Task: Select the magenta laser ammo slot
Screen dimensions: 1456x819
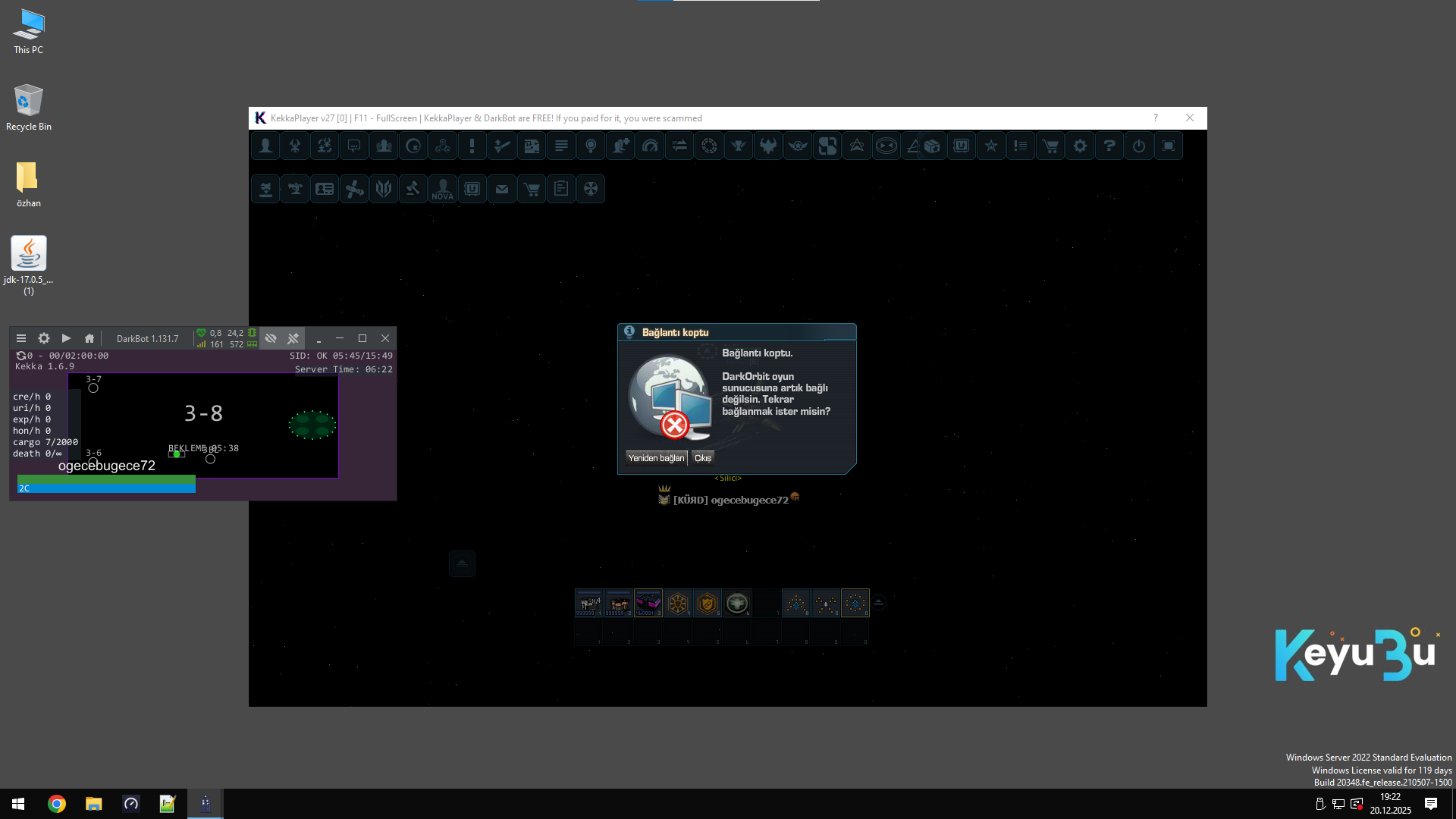Action: 648,603
